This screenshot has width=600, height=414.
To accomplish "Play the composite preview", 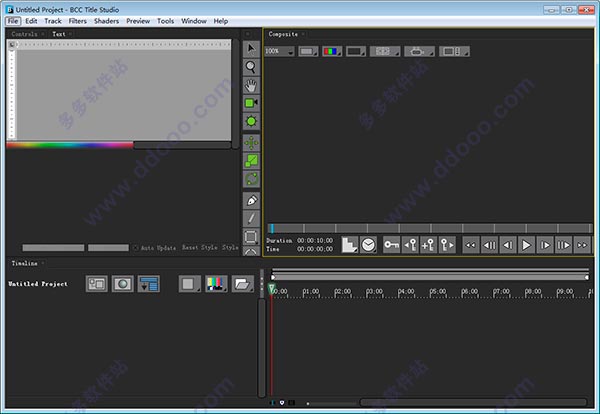I will point(526,245).
